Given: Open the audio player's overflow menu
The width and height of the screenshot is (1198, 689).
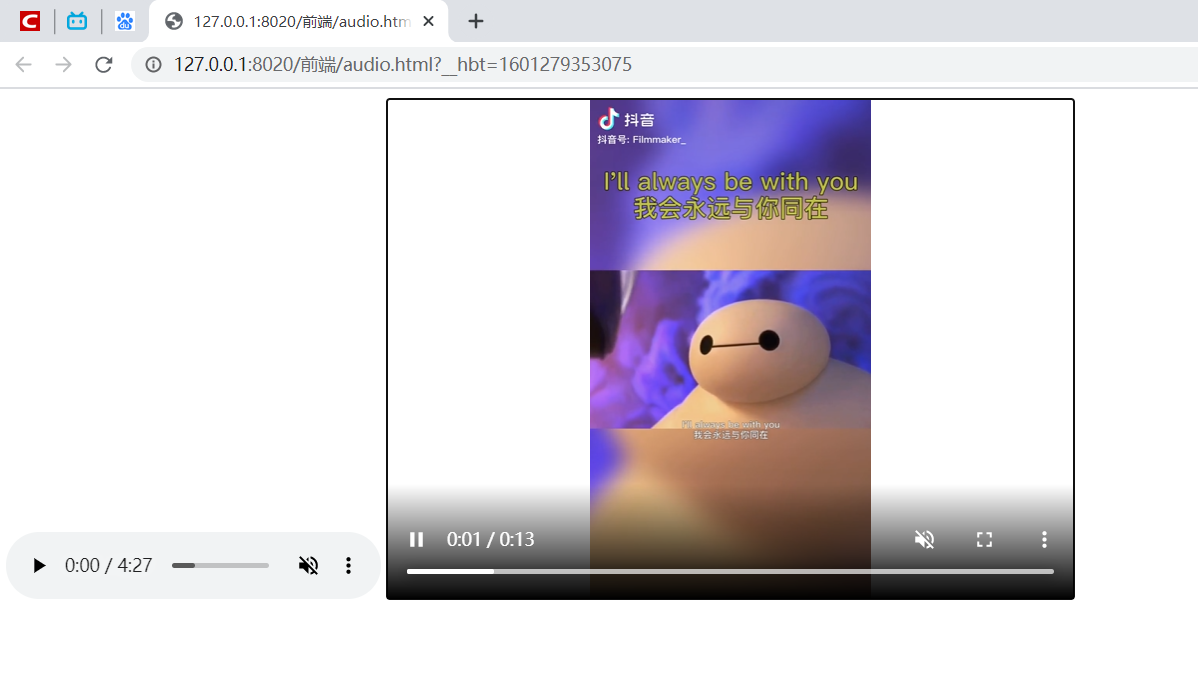Looking at the screenshot, I should tap(348, 565).
